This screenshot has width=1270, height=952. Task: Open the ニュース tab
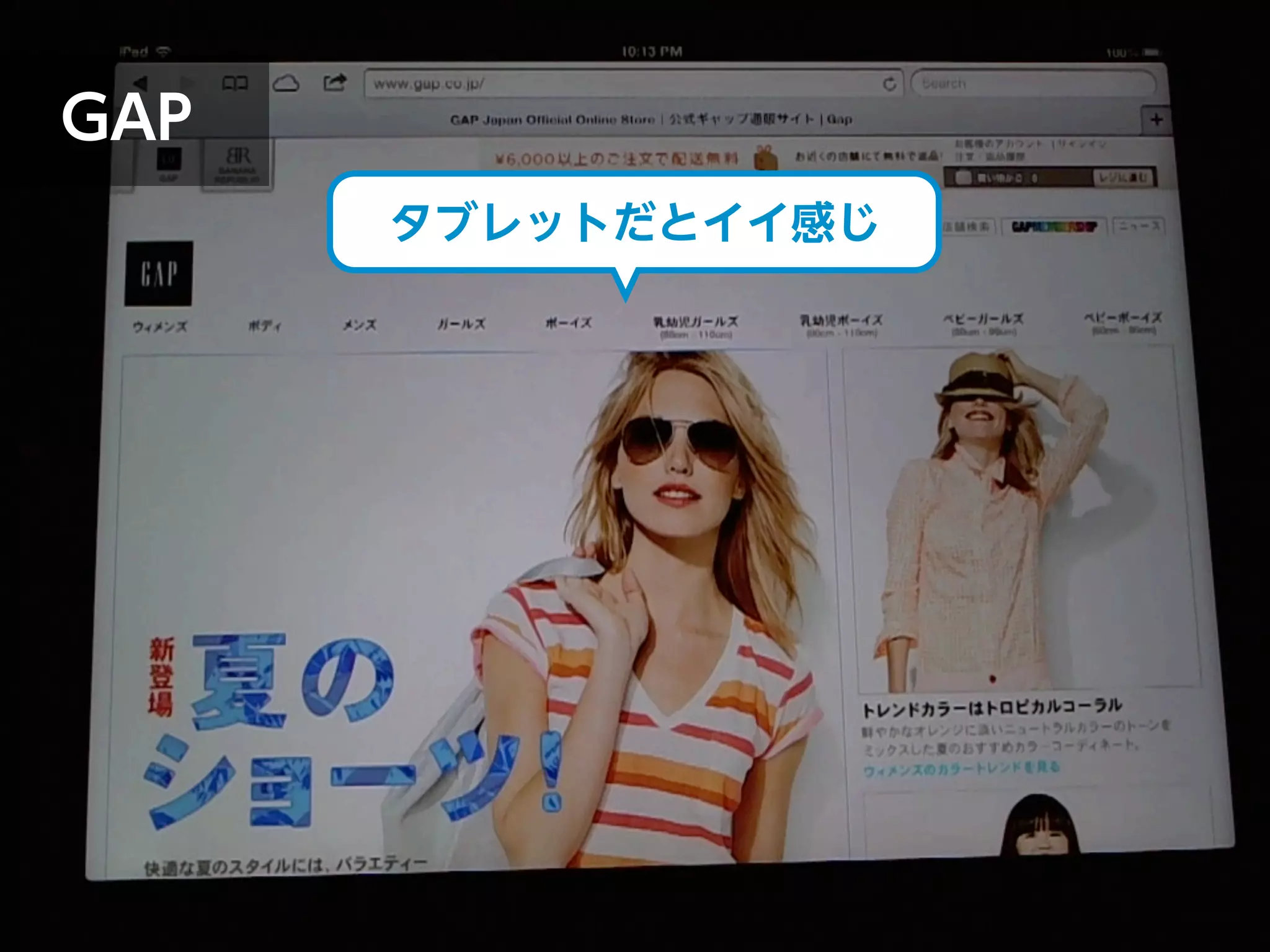tap(1139, 226)
